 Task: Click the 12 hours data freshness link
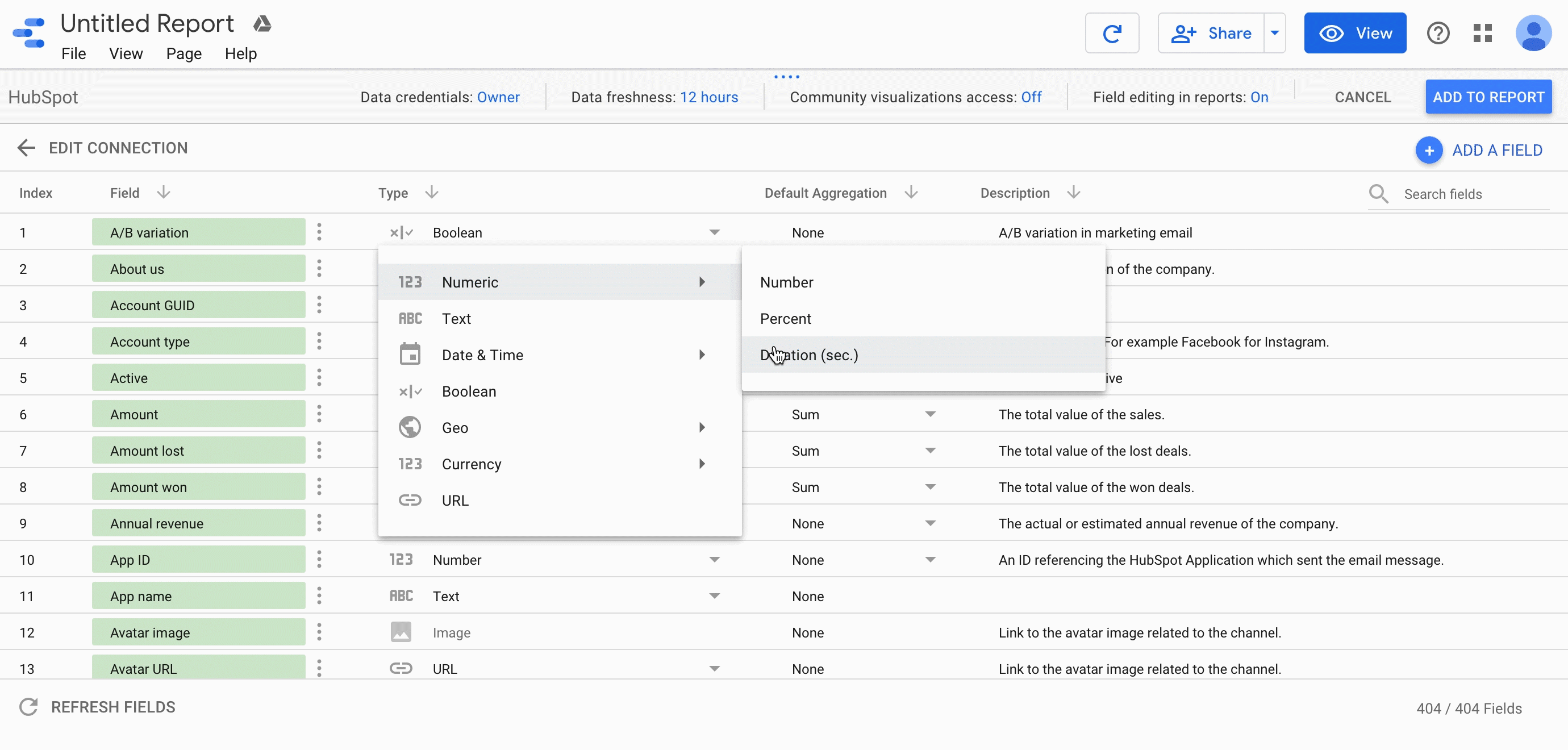pos(708,97)
